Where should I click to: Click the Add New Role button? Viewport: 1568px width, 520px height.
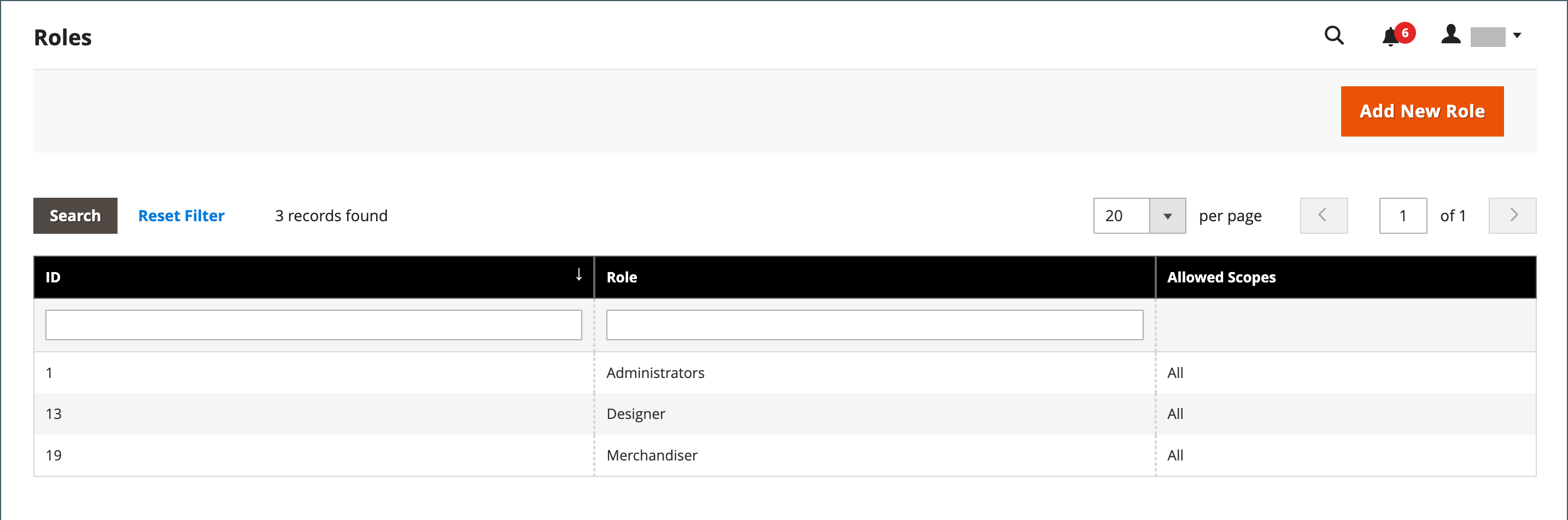click(1421, 111)
